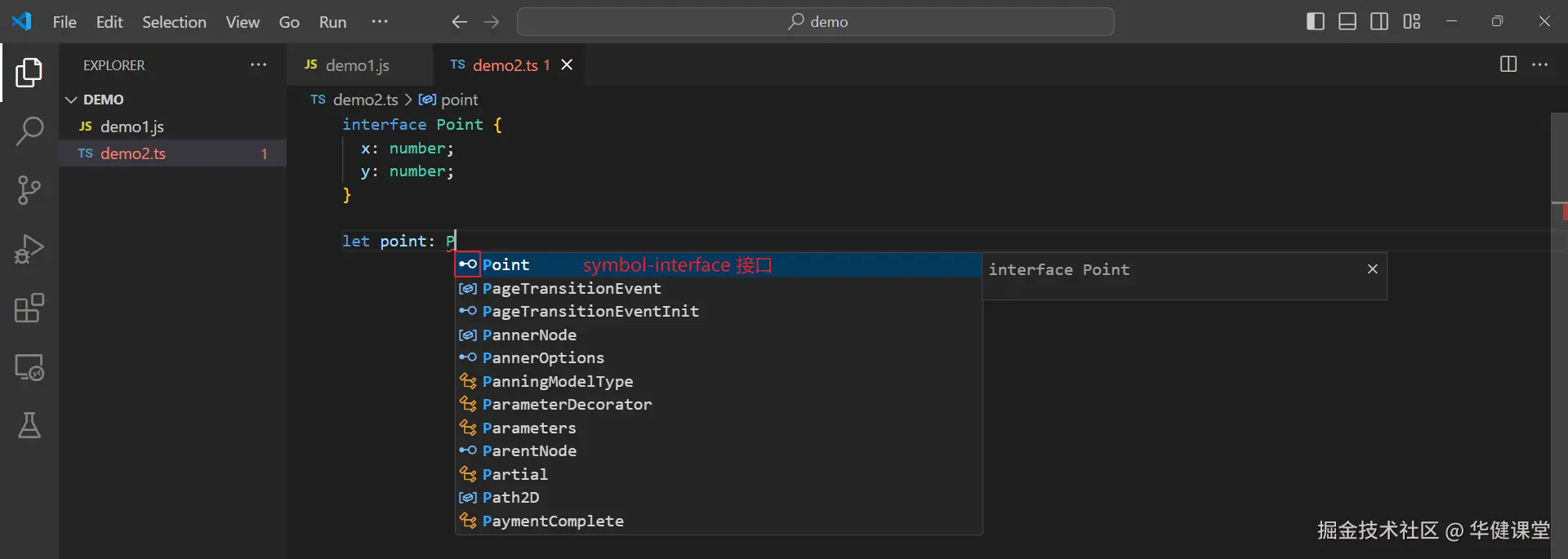Toggle the Primary Side Bar visibility
This screenshot has height=559, width=1568.
(1316, 22)
